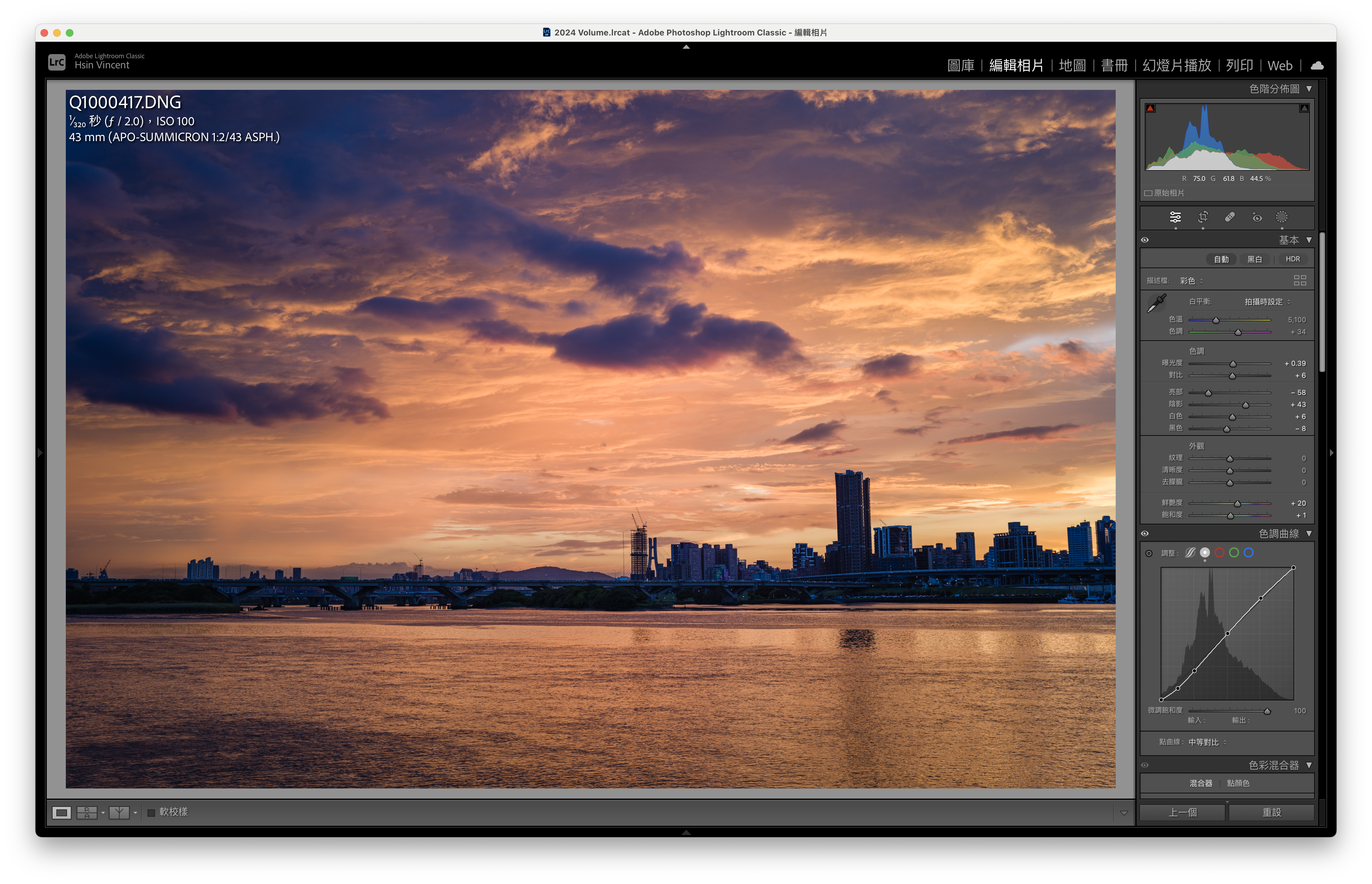Open the profile browser grid icon
Image resolution: width=1372 pixels, height=884 pixels.
[x=1300, y=280]
